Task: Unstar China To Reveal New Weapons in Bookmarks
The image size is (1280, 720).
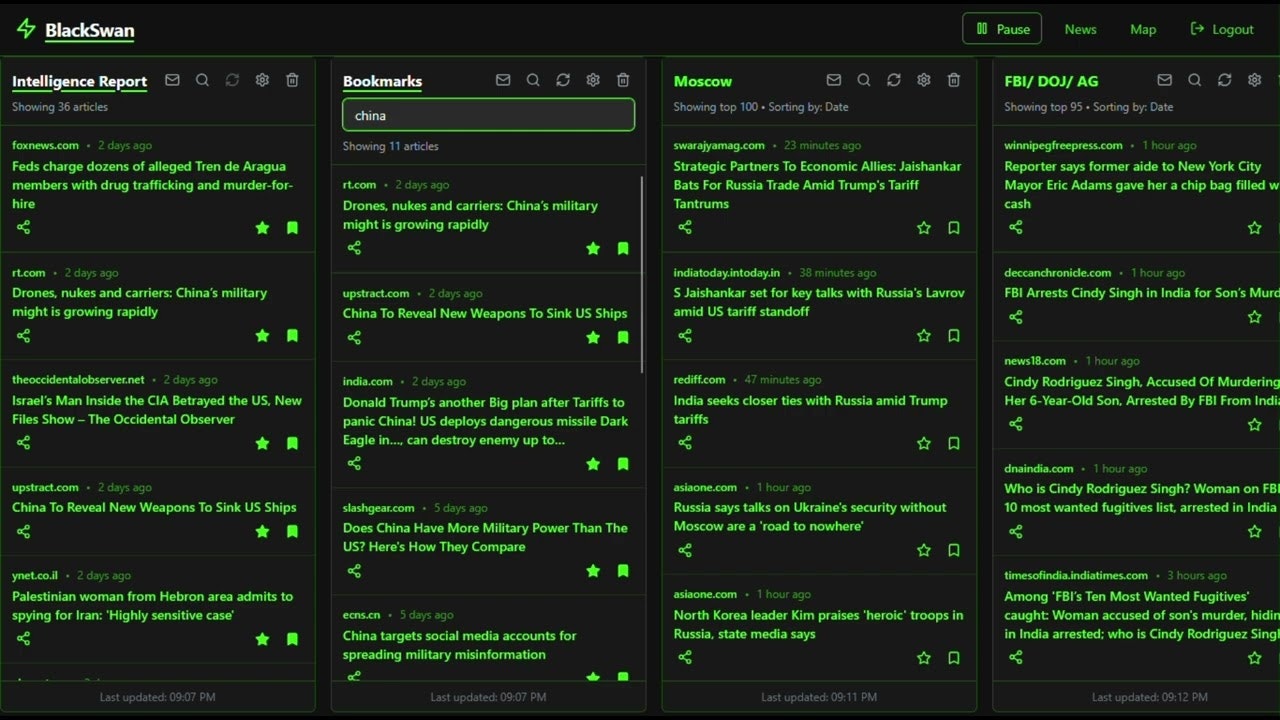Action: tap(593, 337)
